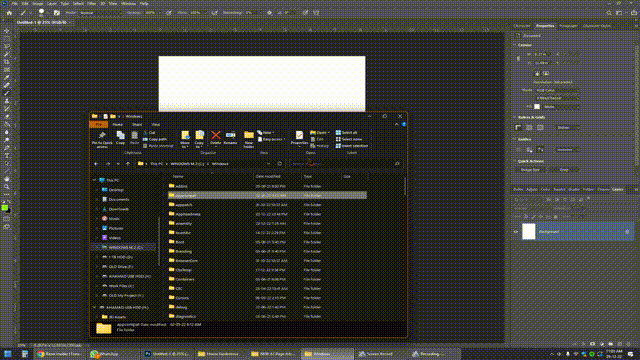
Task: Click the green foreground color swatch
Action: (x=5, y=207)
